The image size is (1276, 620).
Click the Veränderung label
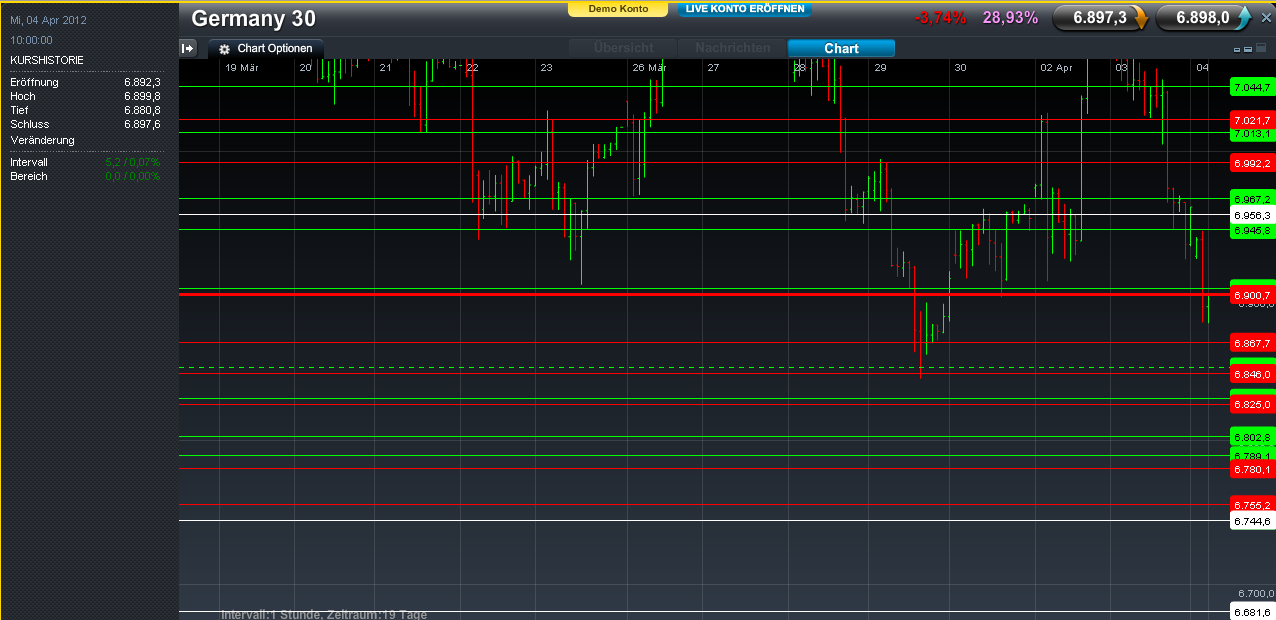(42, 140)
